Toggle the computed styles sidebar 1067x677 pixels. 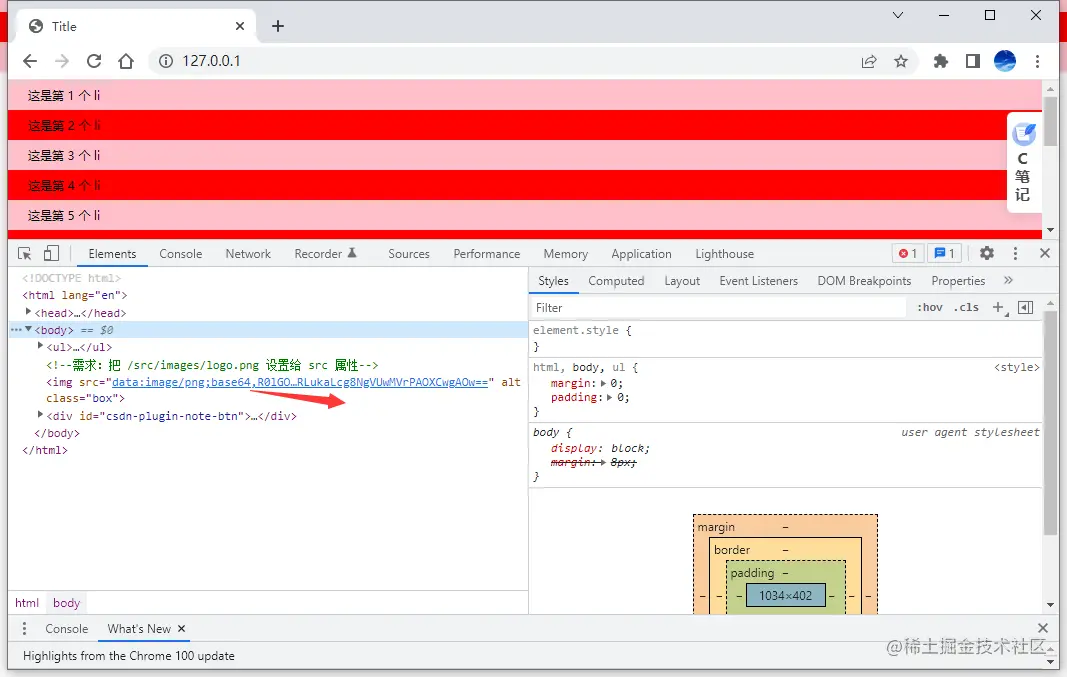coord(1025,308)
